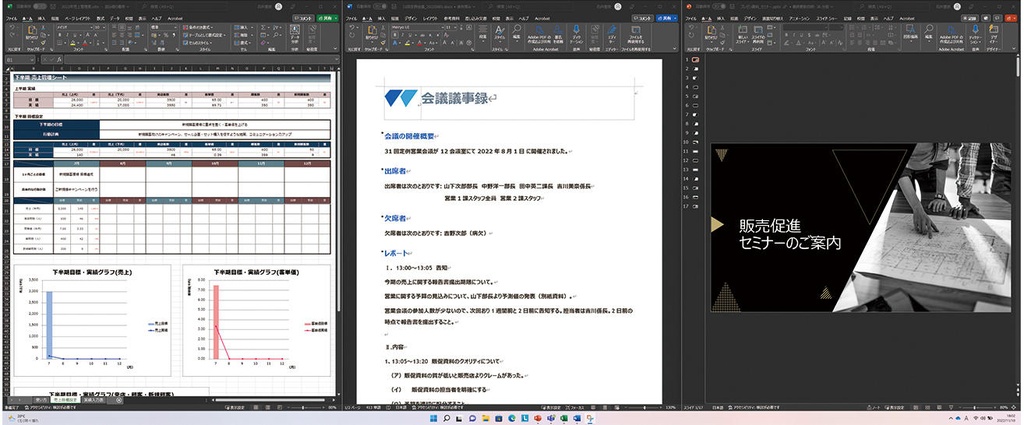The image size is (1024, 425).
Task: Click Undo arrow in Word ribbon
Action: [351, 29]
